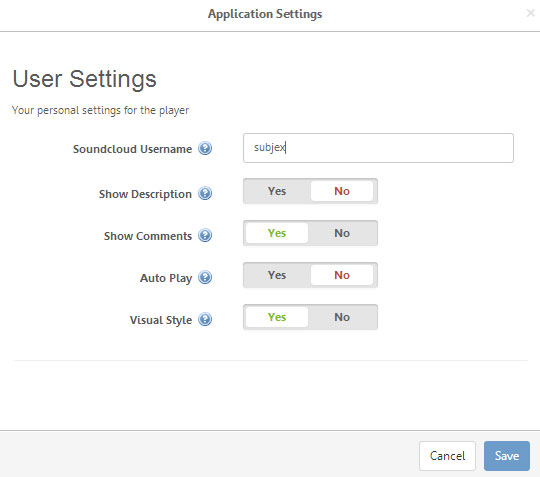Select Yes for Show Comments
The width and height of the screenshot is (540, 477).
tap(277, 233)
